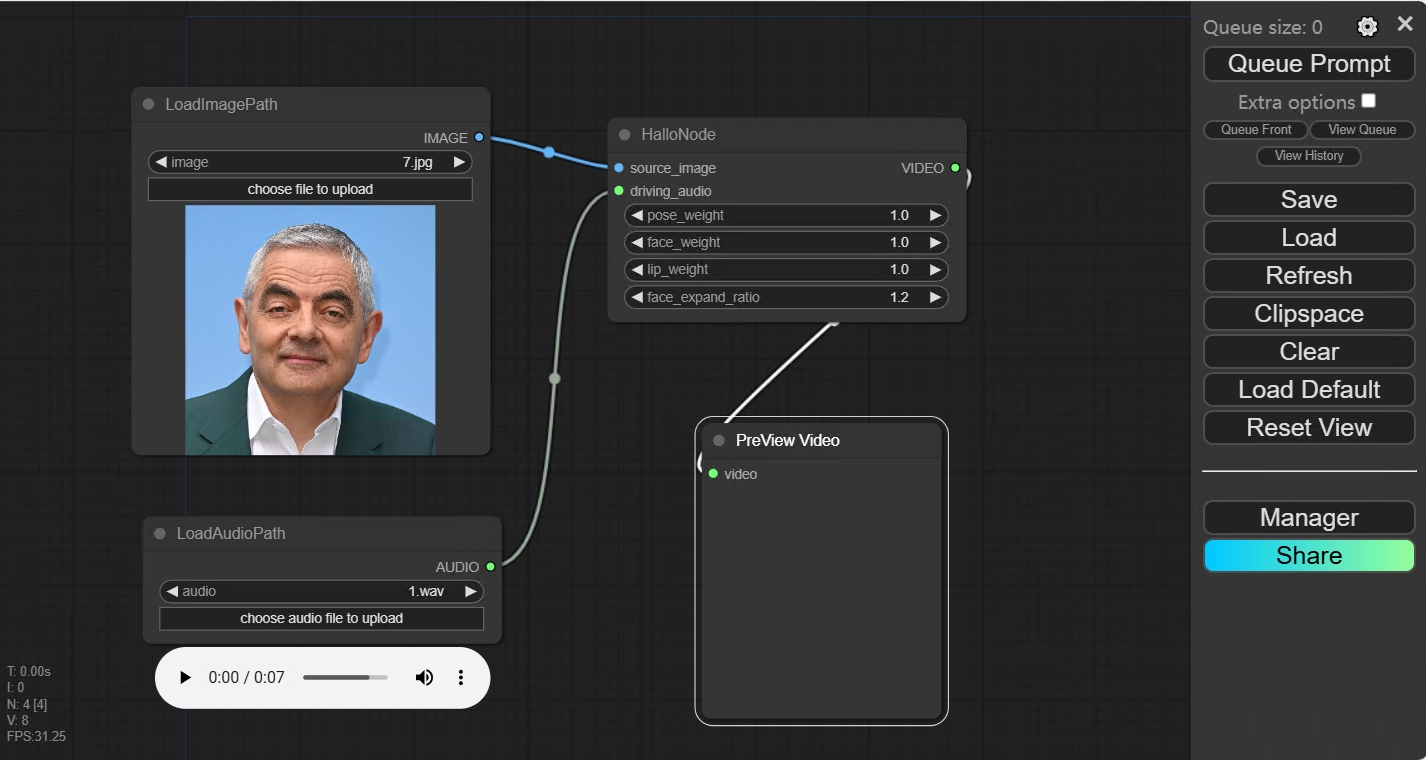Click the loaded portrait image preview
1426x760 pixels.
click(310, 330)
